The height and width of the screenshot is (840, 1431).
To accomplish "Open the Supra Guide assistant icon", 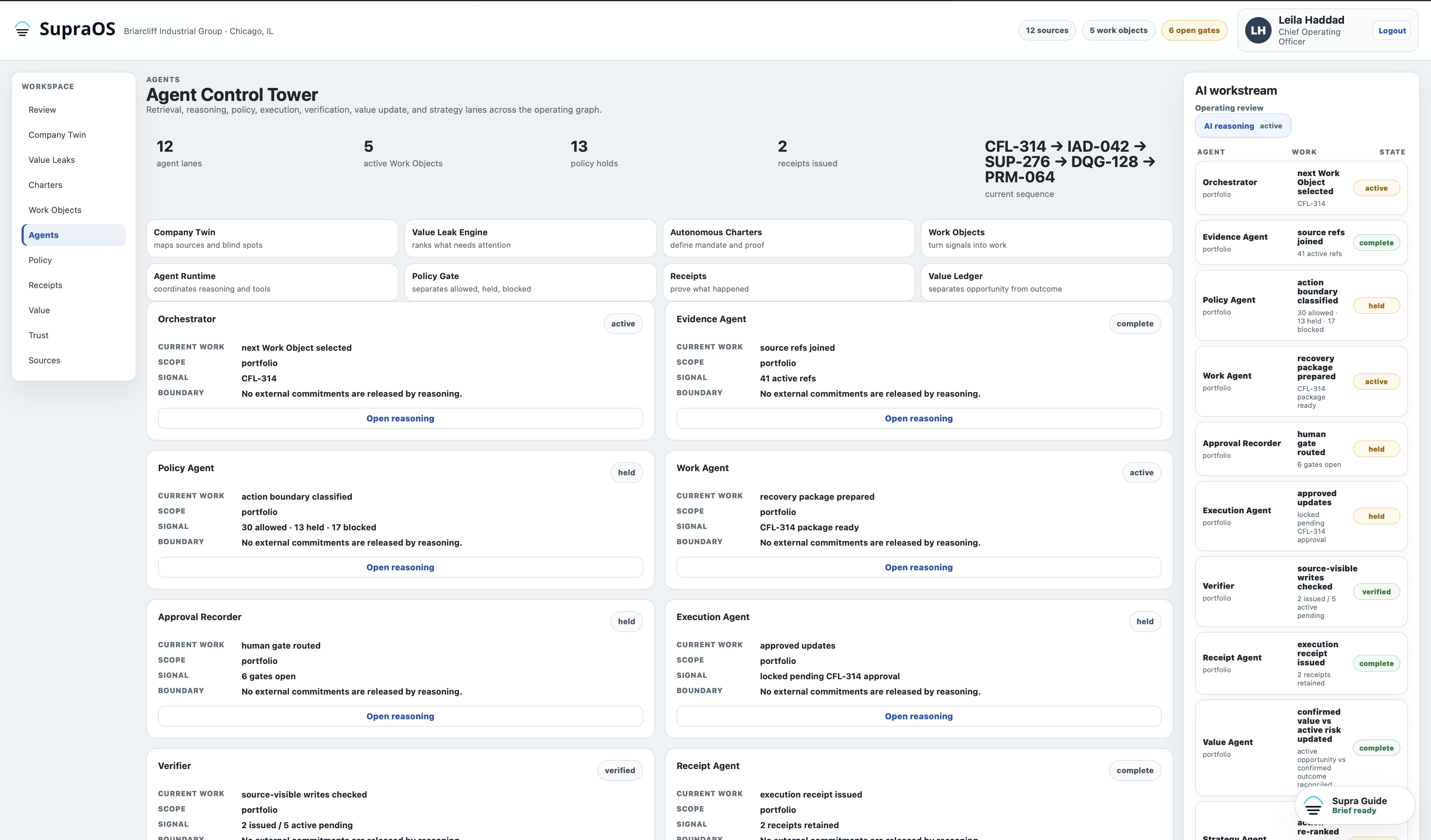I will (x=1313, y=805).
